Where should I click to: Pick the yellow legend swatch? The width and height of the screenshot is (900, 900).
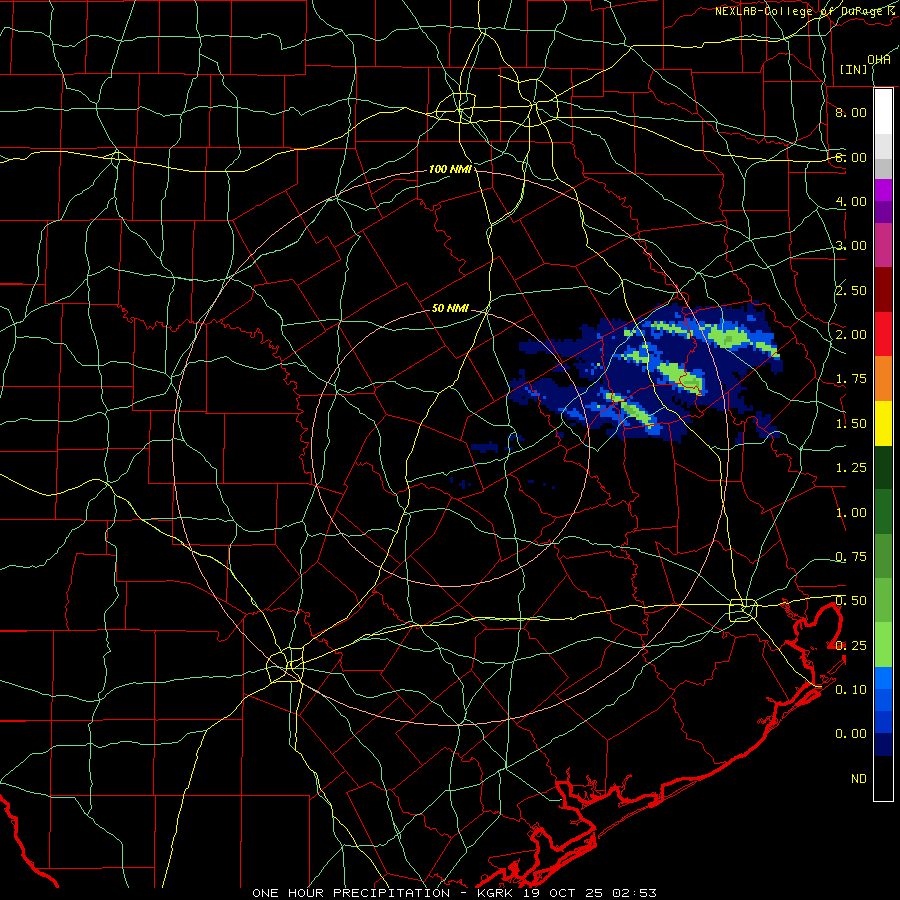(883, 423)
